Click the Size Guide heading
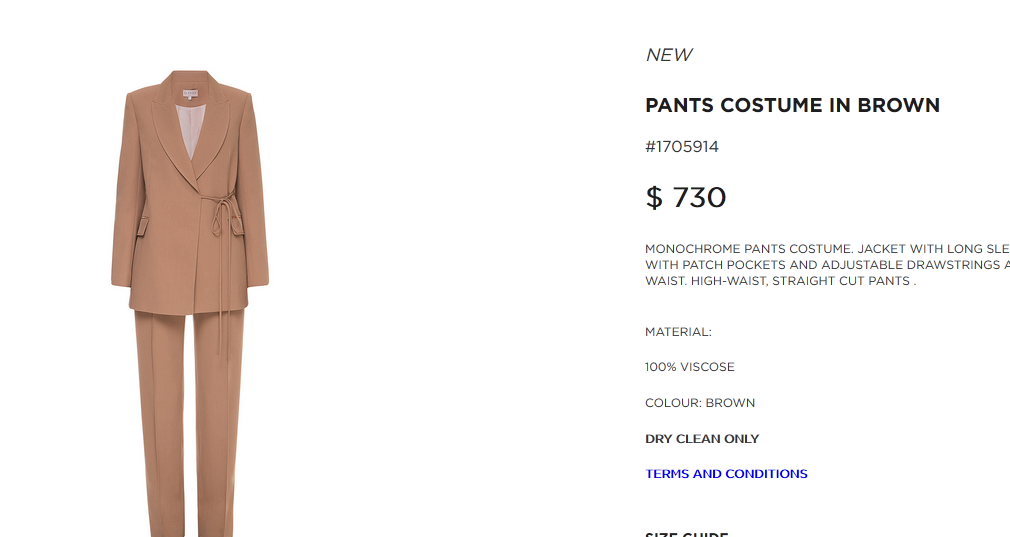This screenshot has width=1010, height=537. click(687, 534)
